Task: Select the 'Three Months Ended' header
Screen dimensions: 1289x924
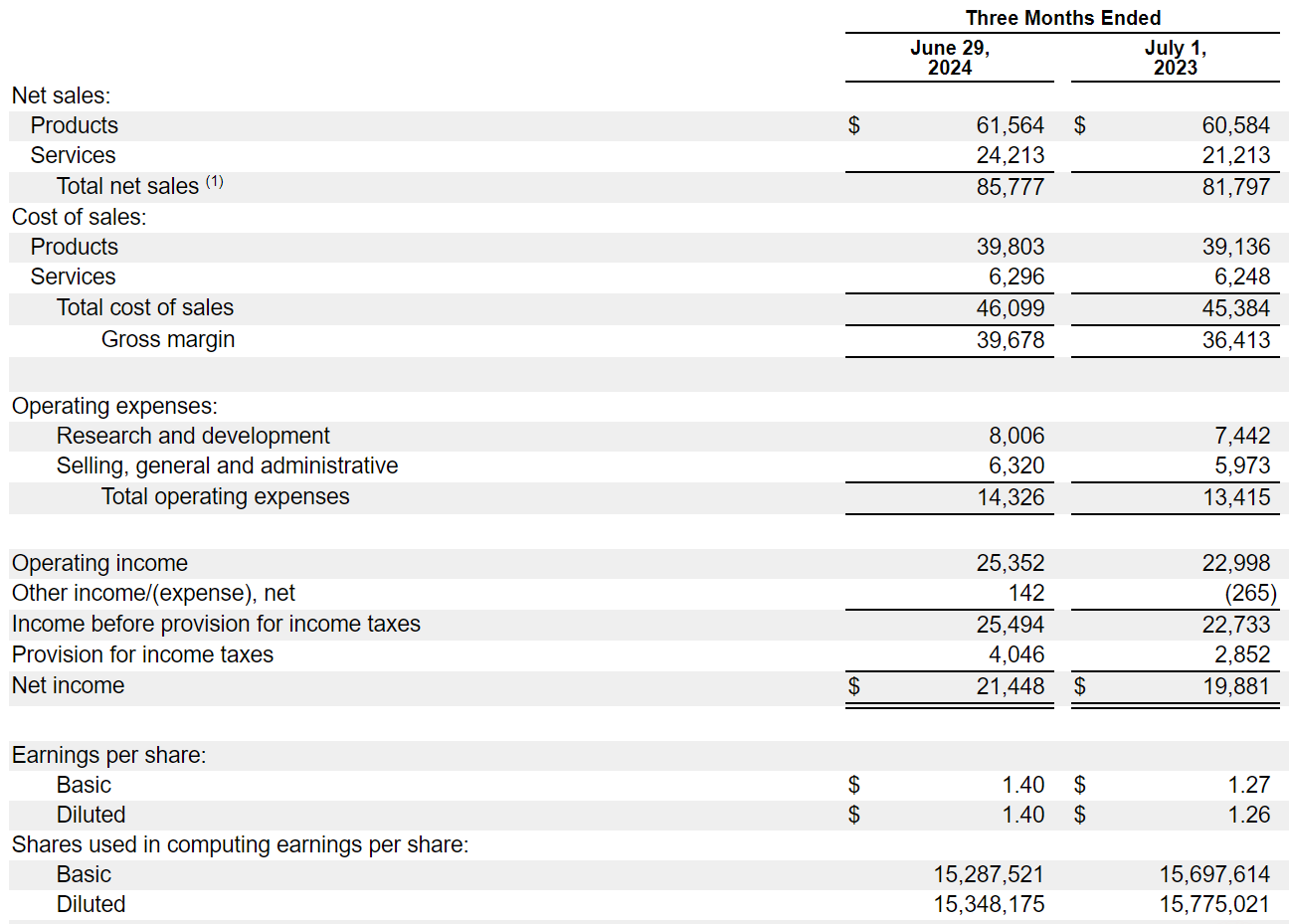Action: pos(1062,18)
